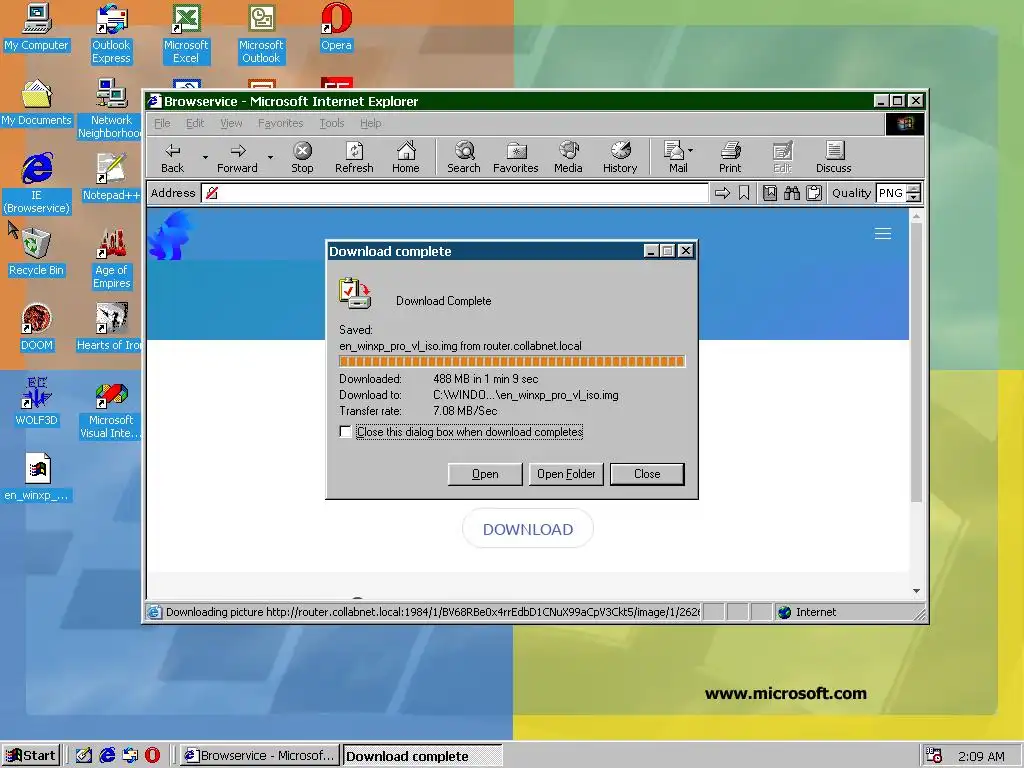
Task: Select IE (Browservice) desktop shortcut
Action: [36, 184]
